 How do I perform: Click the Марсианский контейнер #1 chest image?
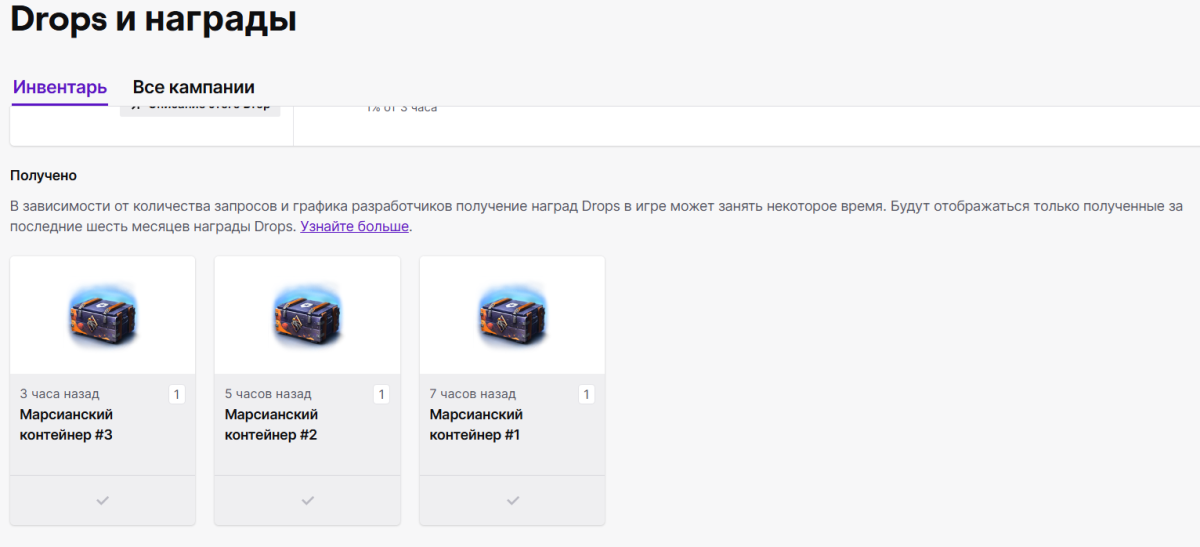(513, 314)
